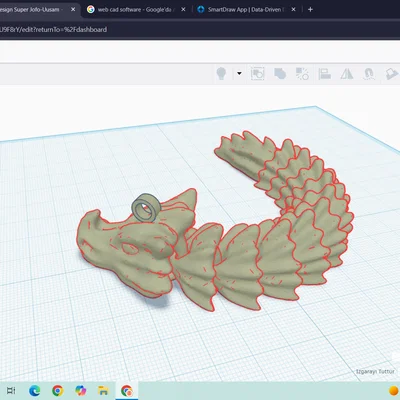The image size is (400, 400).
Task: Click the Cruise magnet toolbar icon
Action: click(x=368, y=74)
